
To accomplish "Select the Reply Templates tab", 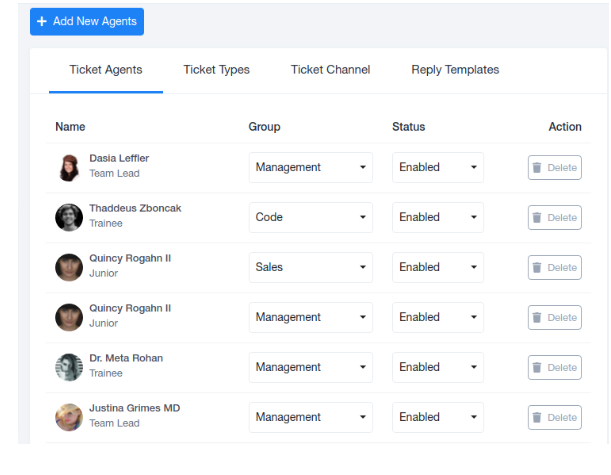I will 455,70.
